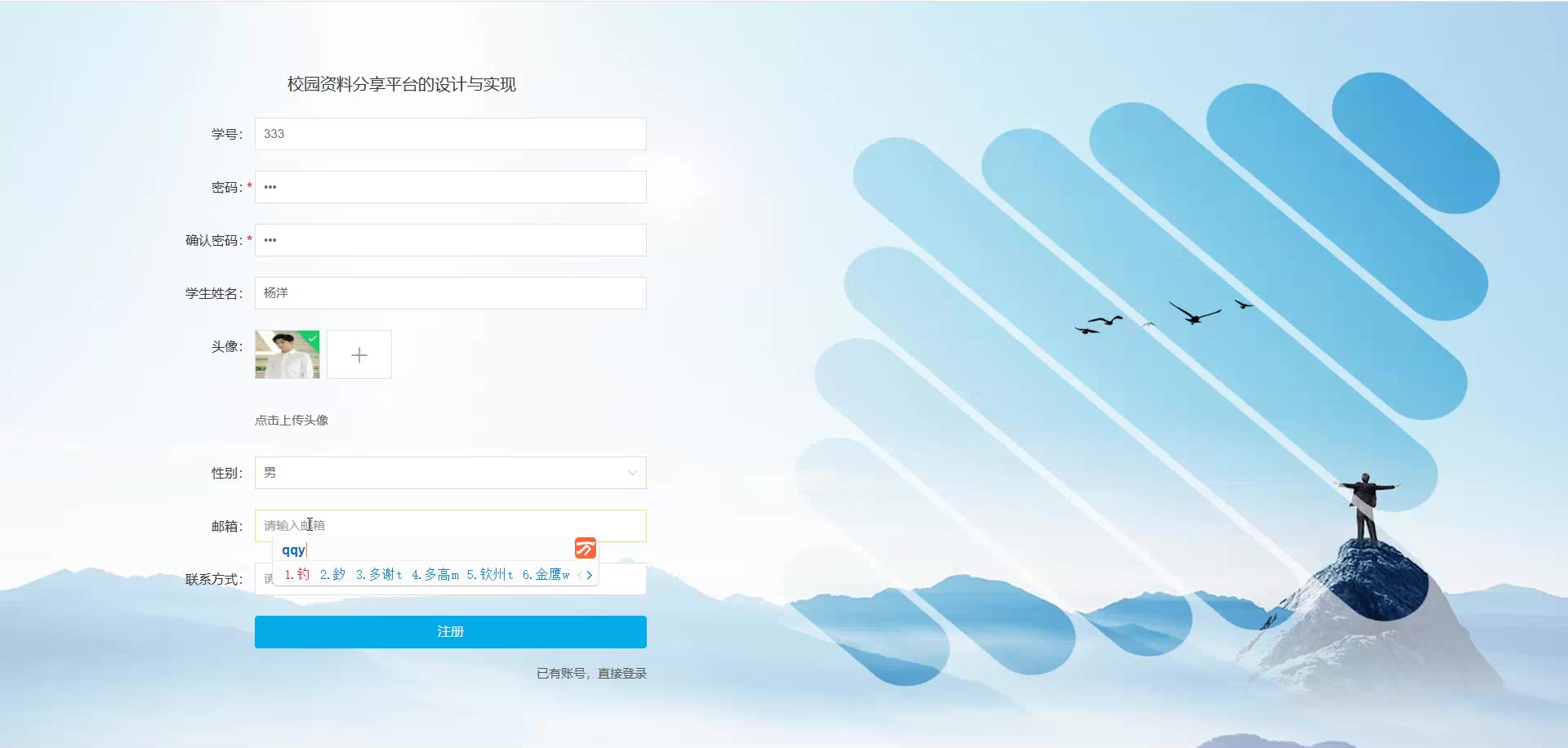Select candidate 5 钦州 from IME
This screenshot has height=748, width=1568.
490,575
